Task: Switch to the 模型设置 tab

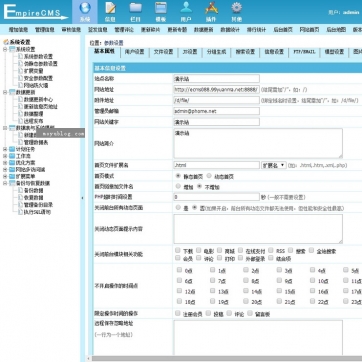Action: point(334,52)
